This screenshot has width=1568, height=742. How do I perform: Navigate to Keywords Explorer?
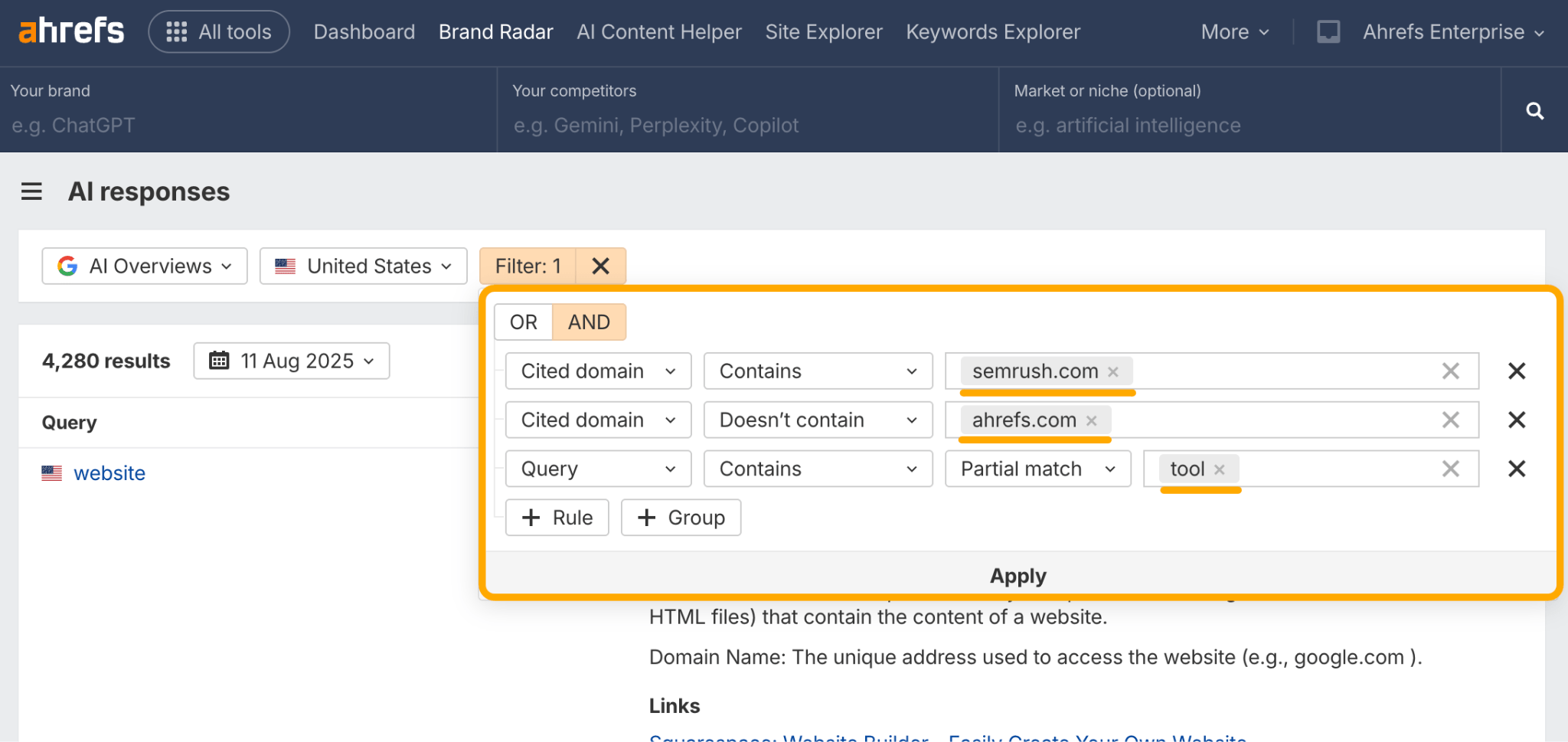pos(992,31)
